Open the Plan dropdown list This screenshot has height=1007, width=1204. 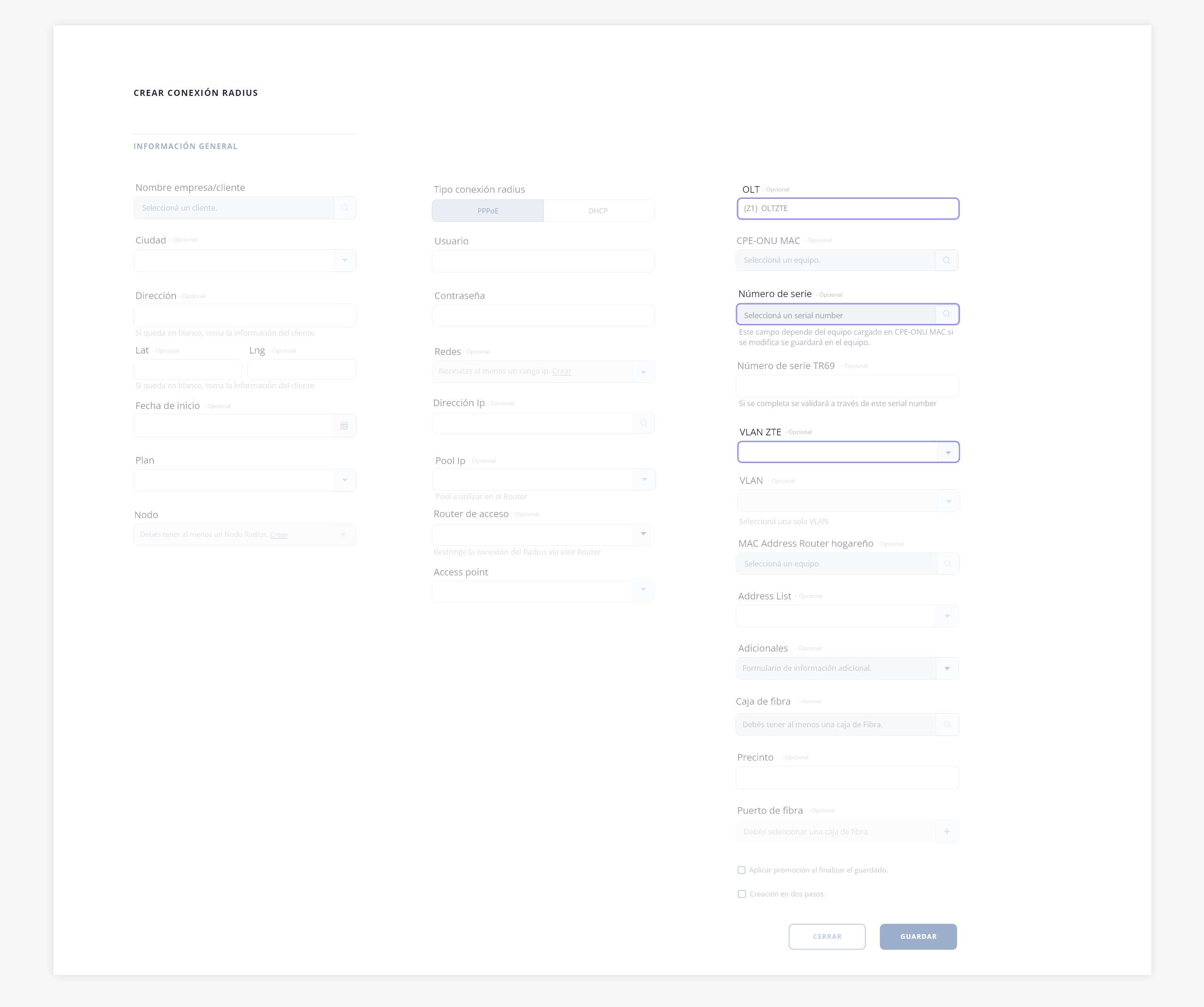coord(345,480)
